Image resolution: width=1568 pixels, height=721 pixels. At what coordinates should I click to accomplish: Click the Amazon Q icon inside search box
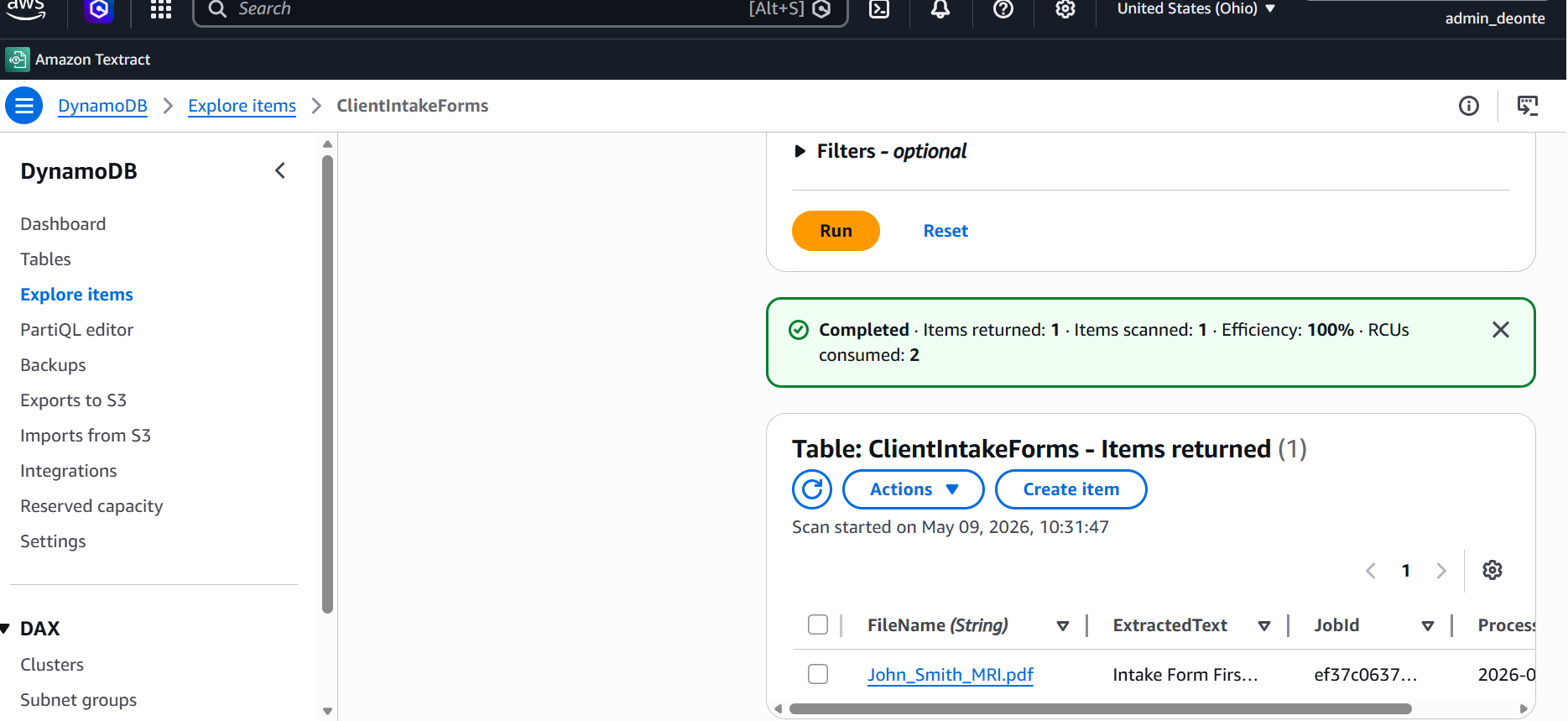coord(823,9)
